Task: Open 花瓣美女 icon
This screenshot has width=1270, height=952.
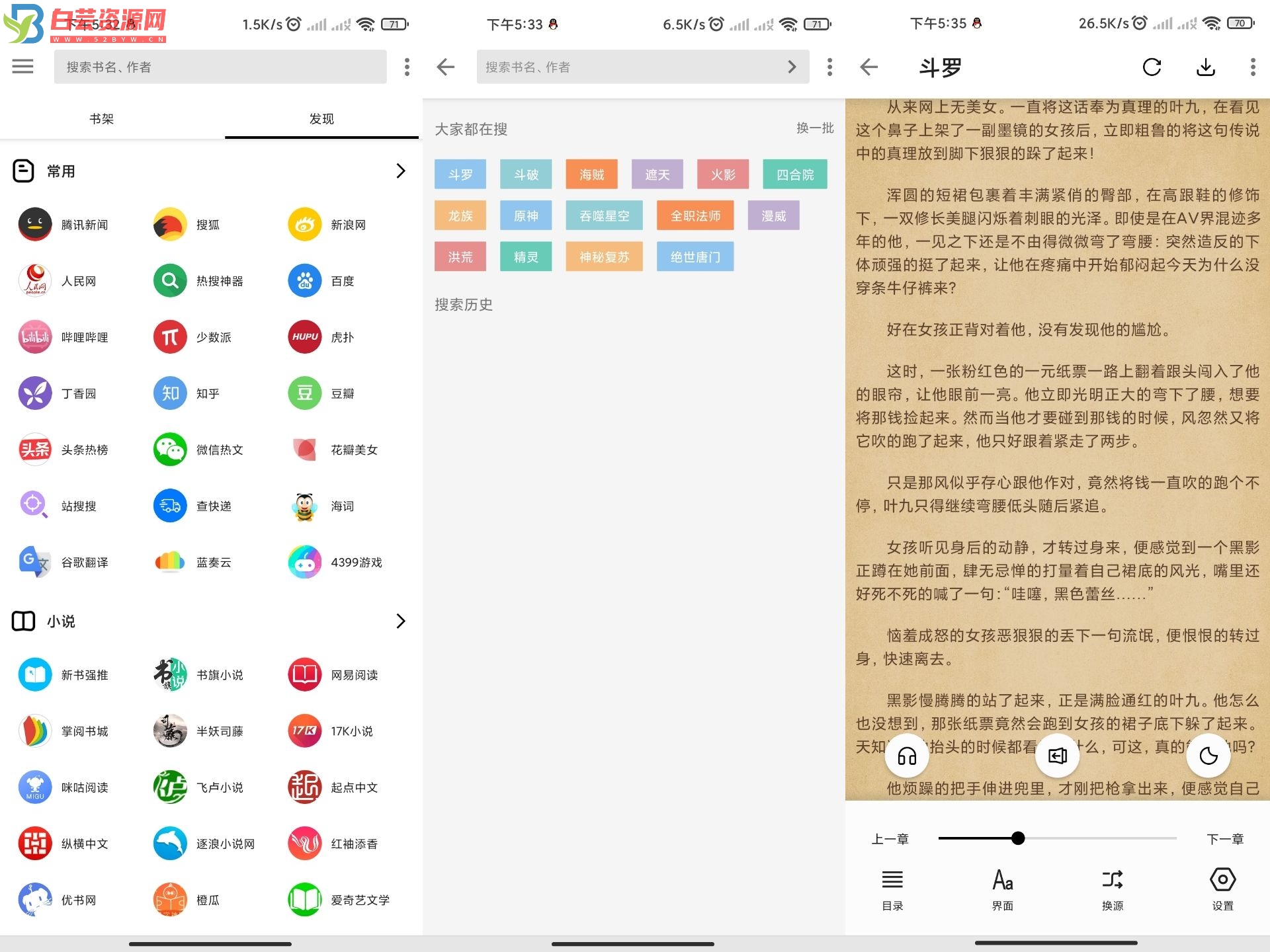Action: (x=305, y=450)
